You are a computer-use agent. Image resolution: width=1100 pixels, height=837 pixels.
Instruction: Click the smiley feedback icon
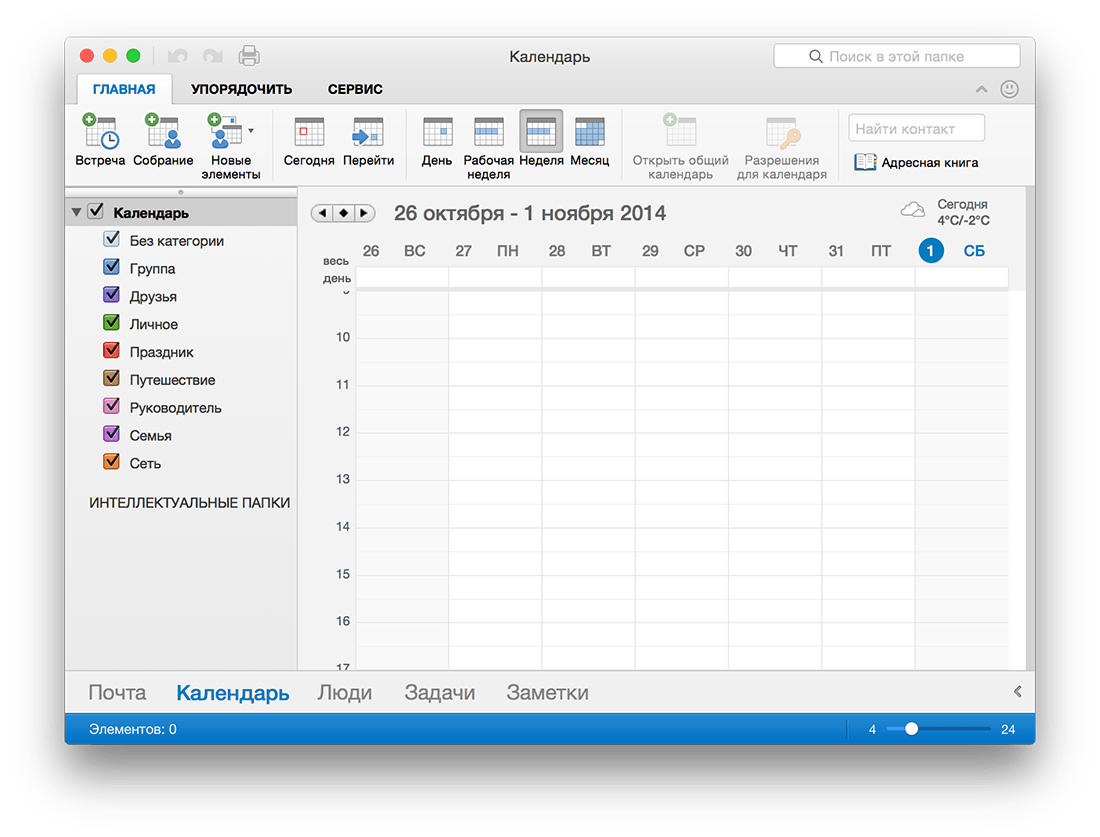(1010, 89)
